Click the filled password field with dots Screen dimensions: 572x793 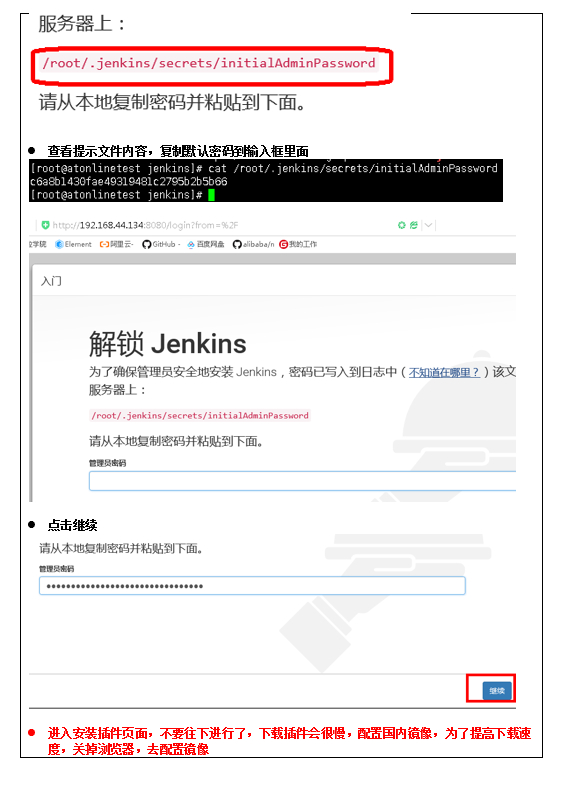pos(252,586)
